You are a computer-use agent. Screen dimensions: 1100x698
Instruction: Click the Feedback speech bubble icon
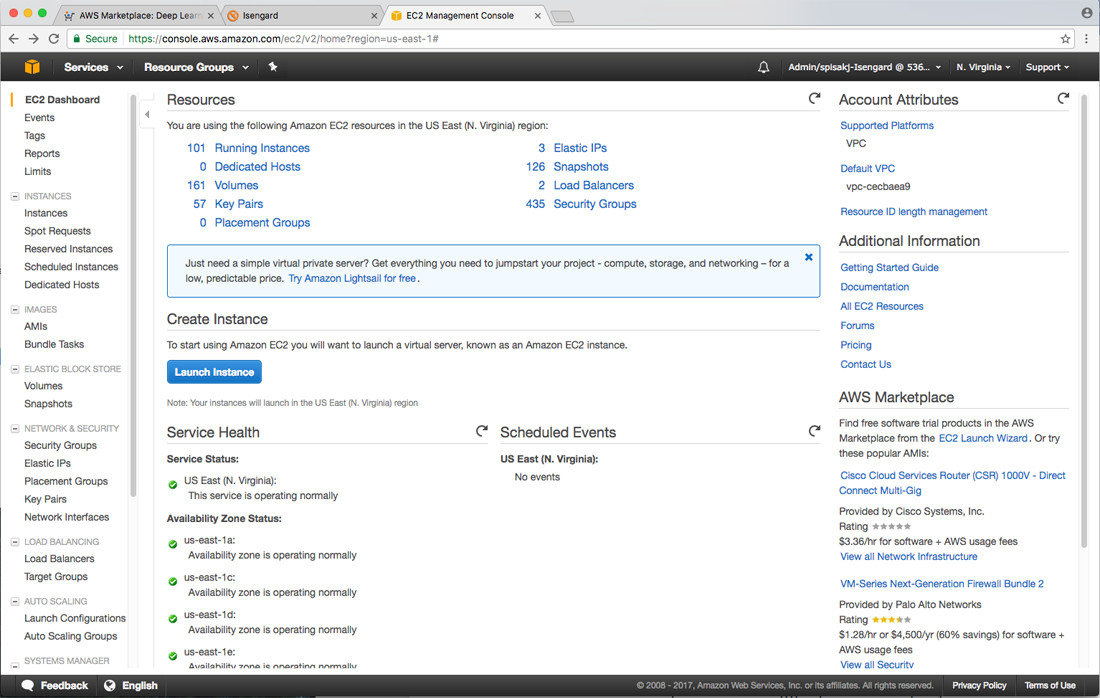[28, 685]
